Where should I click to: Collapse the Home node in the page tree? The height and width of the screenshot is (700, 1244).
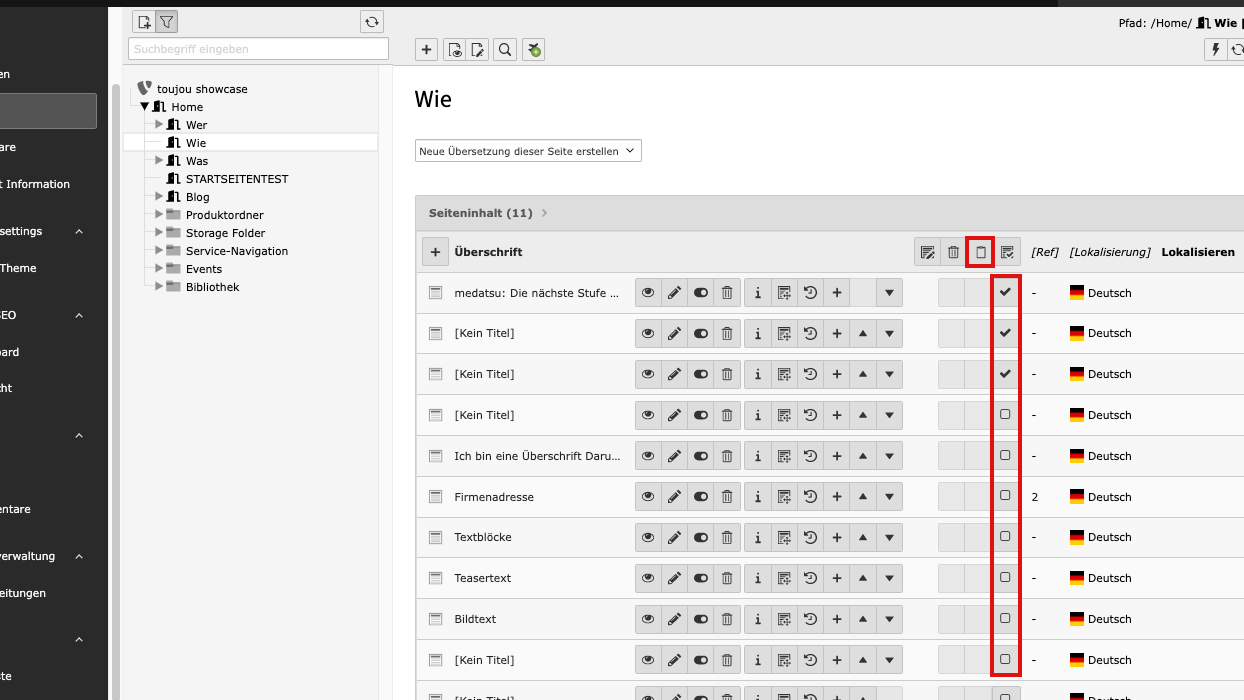[144, 107]
